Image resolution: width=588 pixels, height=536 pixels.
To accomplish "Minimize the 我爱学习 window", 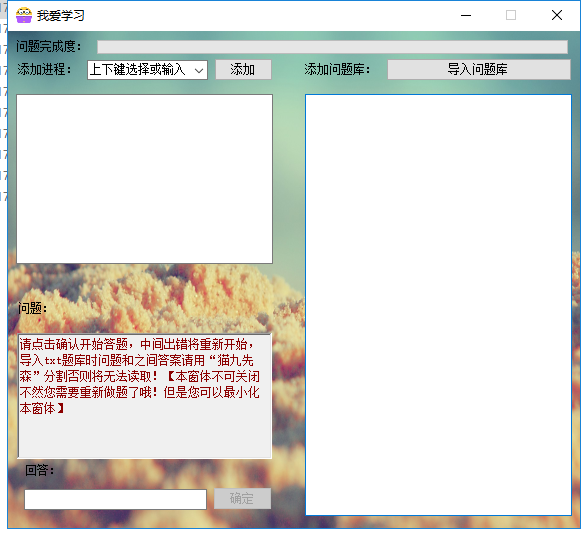I will [466, 15].
